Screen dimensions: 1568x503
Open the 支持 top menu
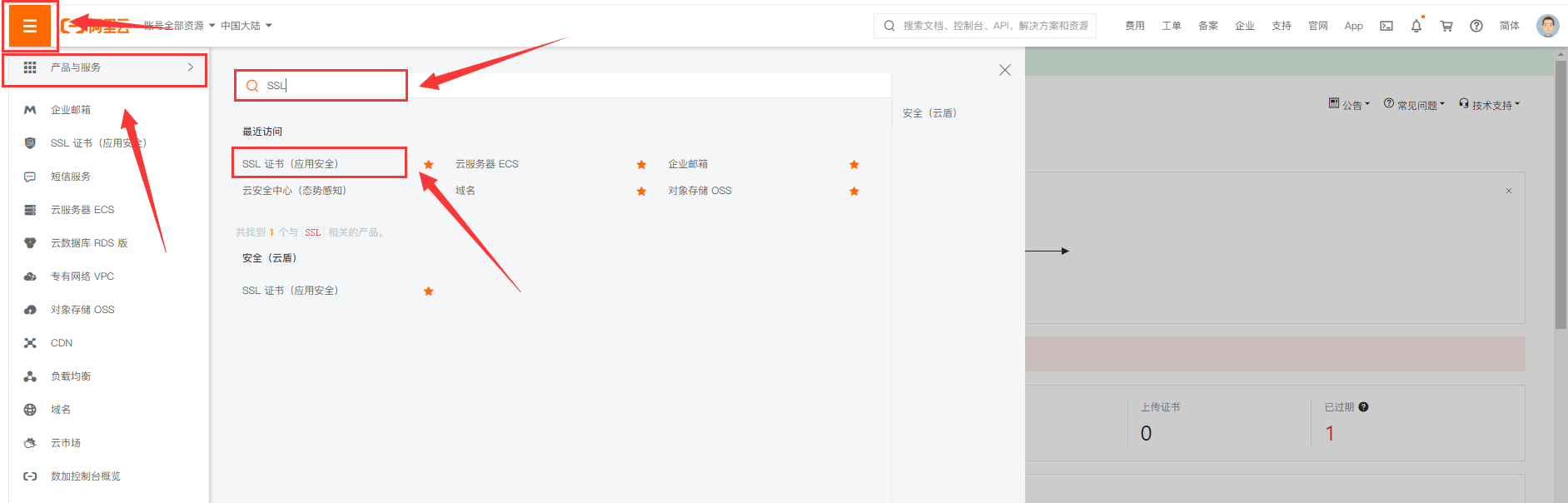1282,26
